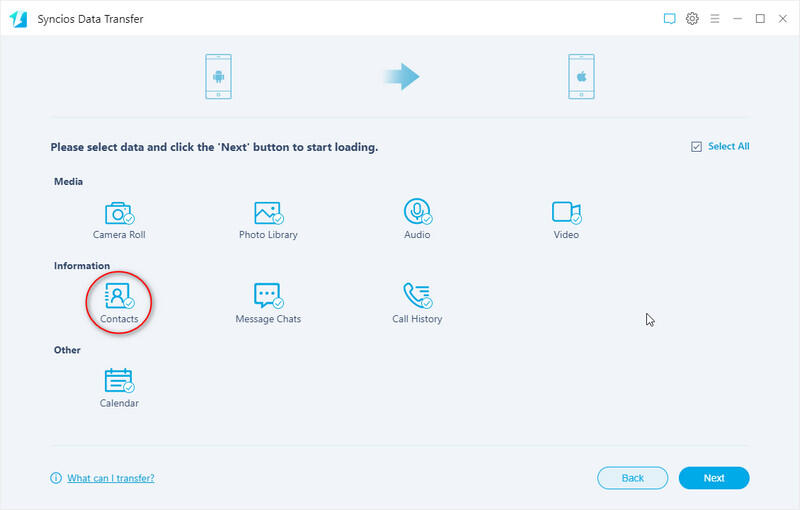The width and height of the screenshot is (800, 510).
Task: Select the Camera Roll icon
Action: click(x=119, y=213)
